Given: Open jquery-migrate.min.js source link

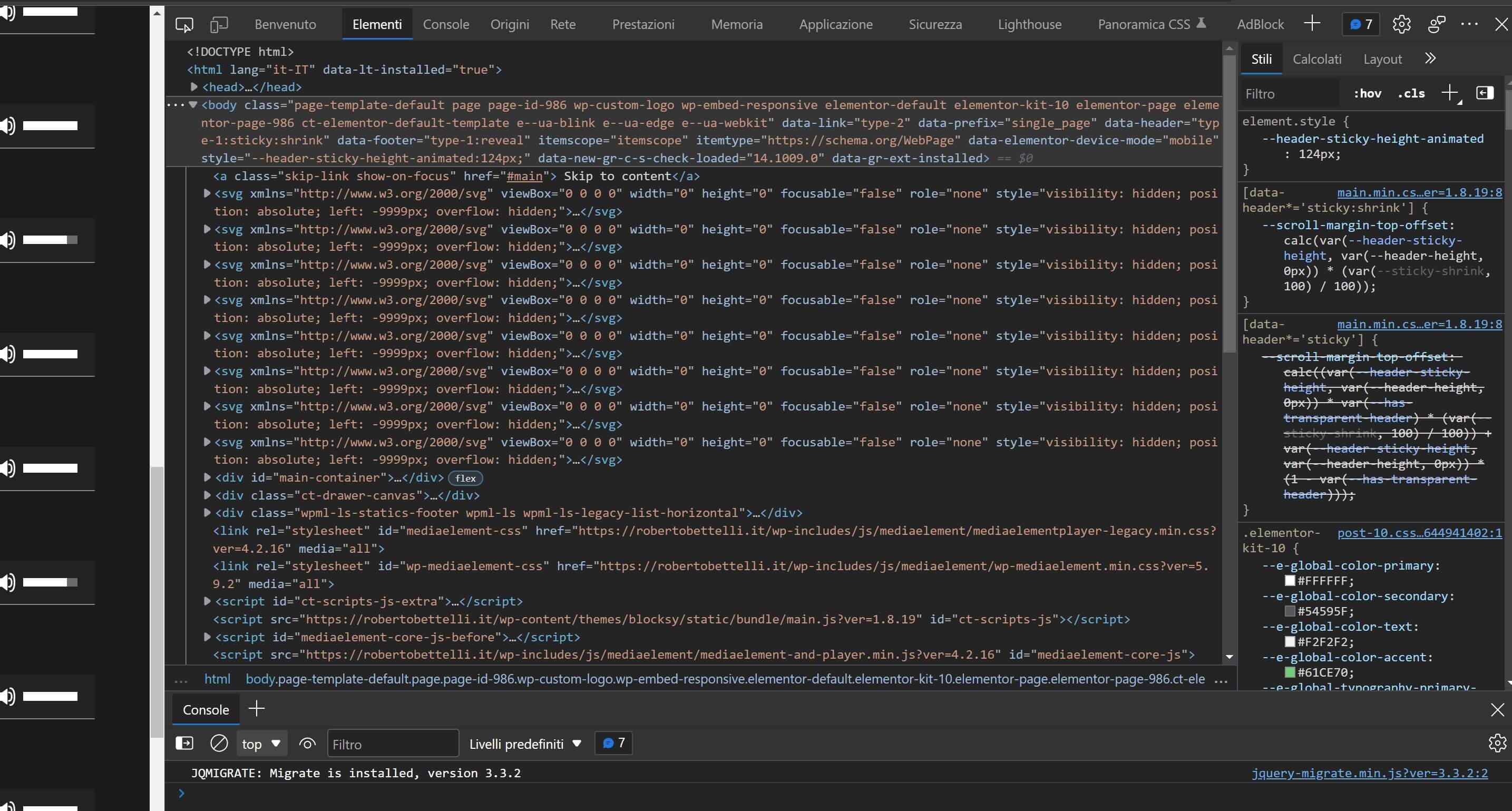Looking at the screenshot, I should pos(1369,773).
